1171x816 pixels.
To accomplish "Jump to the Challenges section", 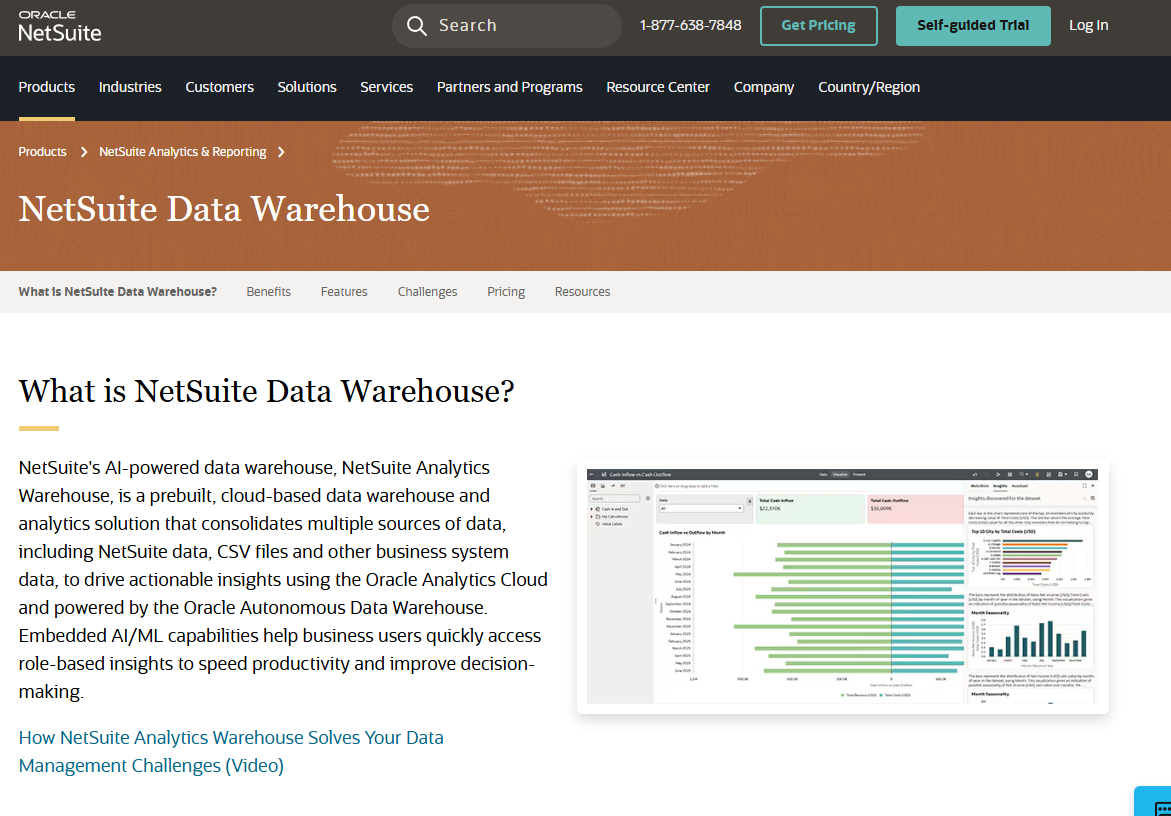I will [427, 292].
